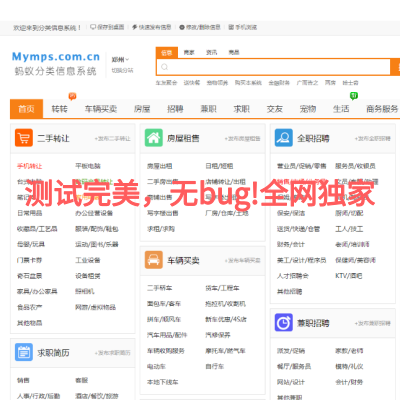Open the 郑州 city dropdown

coord(120,60)
